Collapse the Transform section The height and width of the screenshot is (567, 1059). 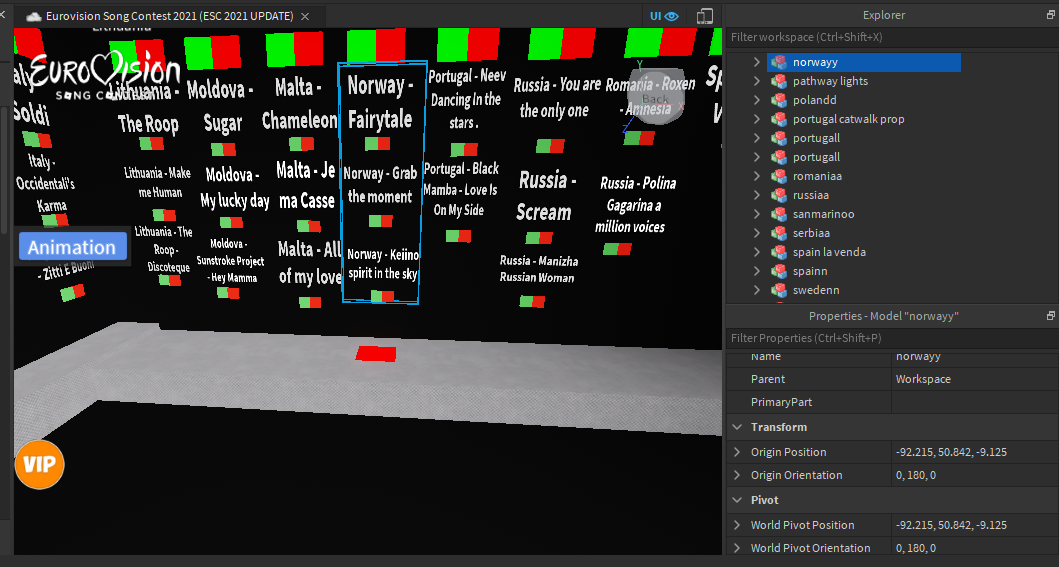[738, 427]
